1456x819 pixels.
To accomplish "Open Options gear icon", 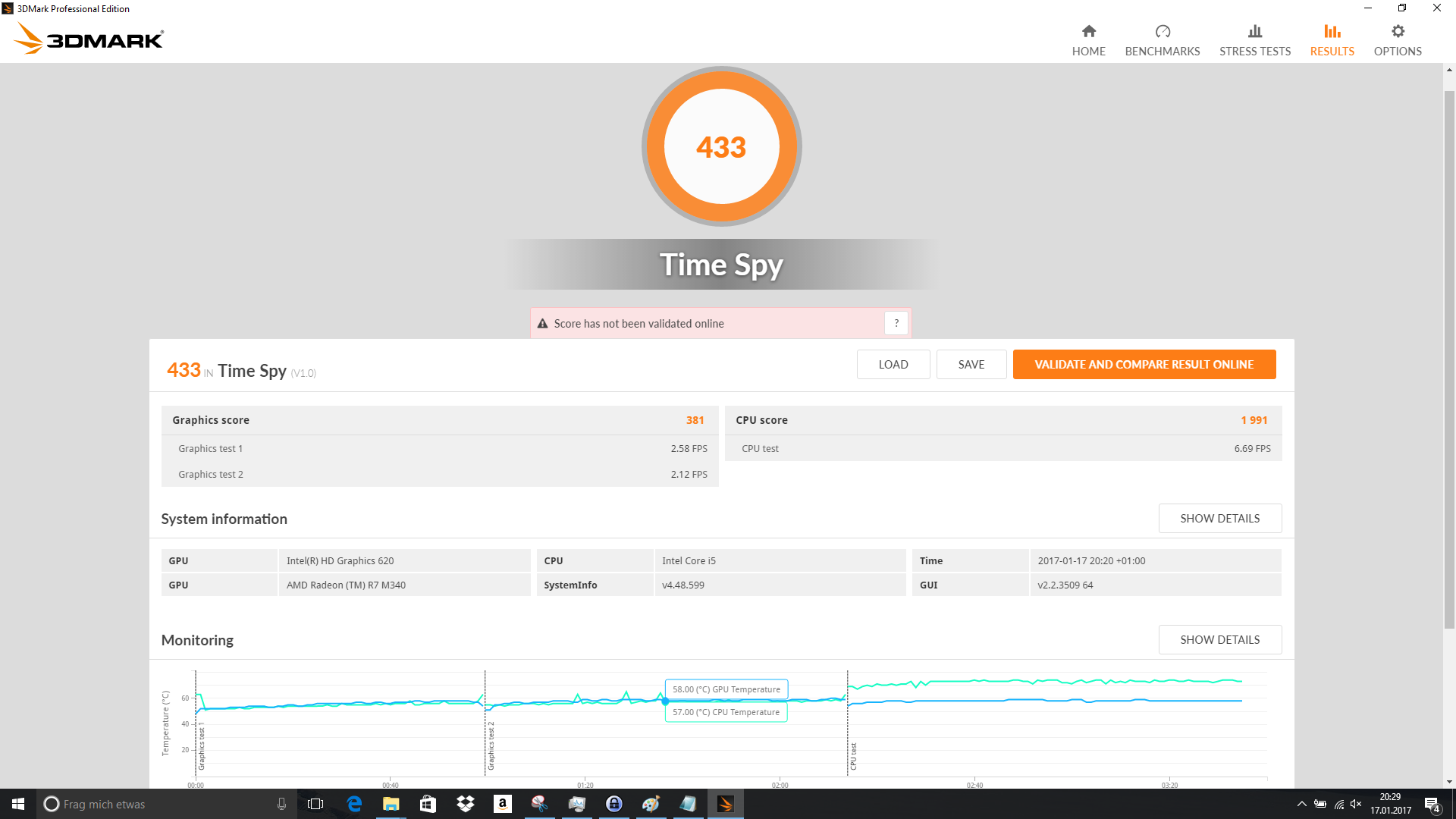I will click(x=1397, y=31).
